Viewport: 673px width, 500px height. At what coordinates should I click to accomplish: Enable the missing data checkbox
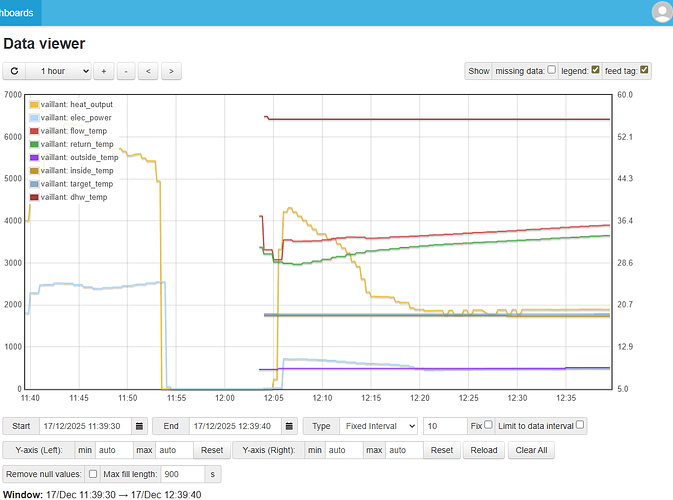[x=552, y=70]
